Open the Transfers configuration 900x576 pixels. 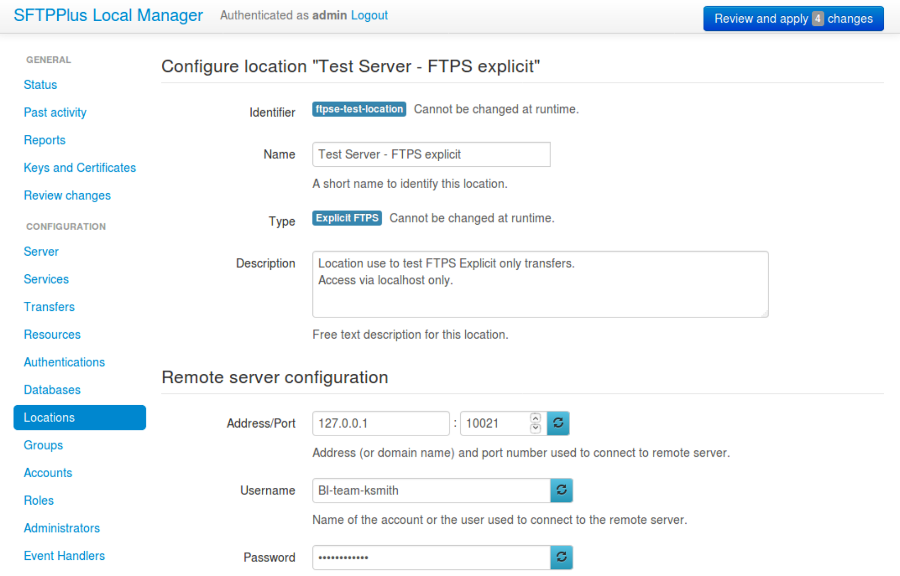(49, 306)
